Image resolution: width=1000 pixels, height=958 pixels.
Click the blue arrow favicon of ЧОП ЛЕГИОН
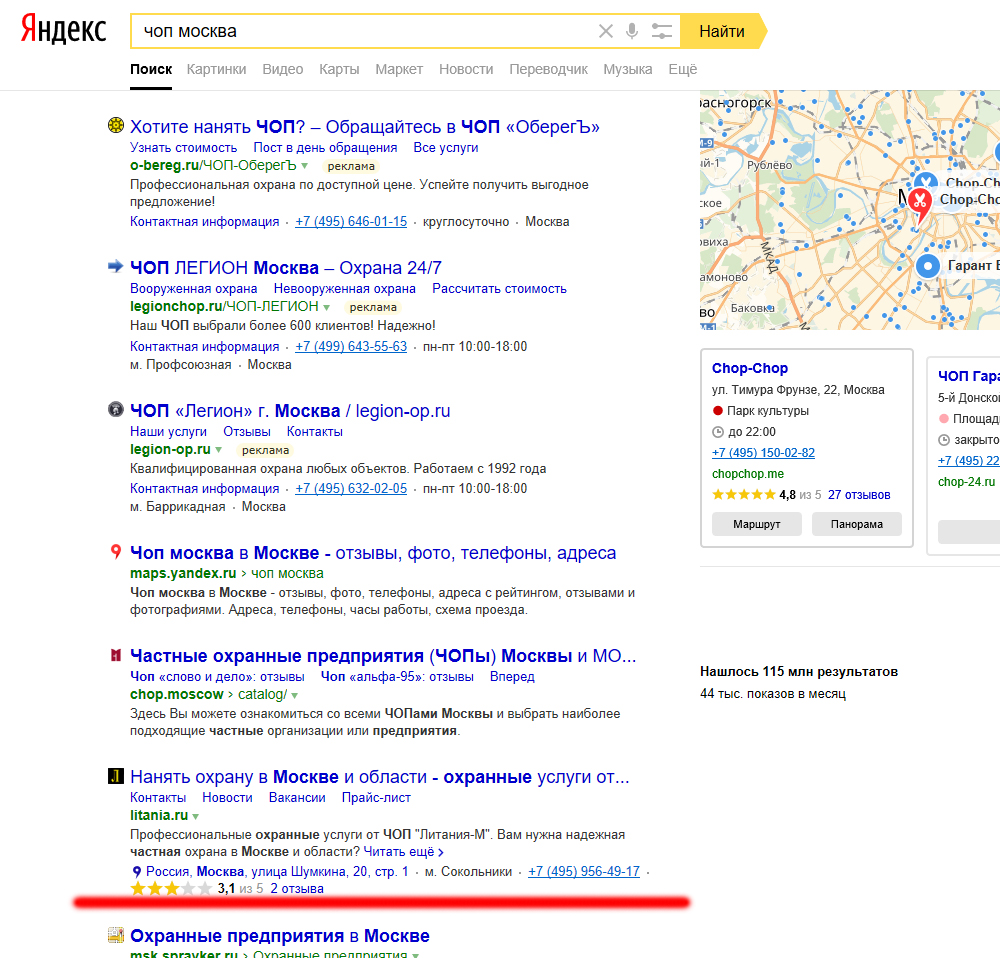115,266
